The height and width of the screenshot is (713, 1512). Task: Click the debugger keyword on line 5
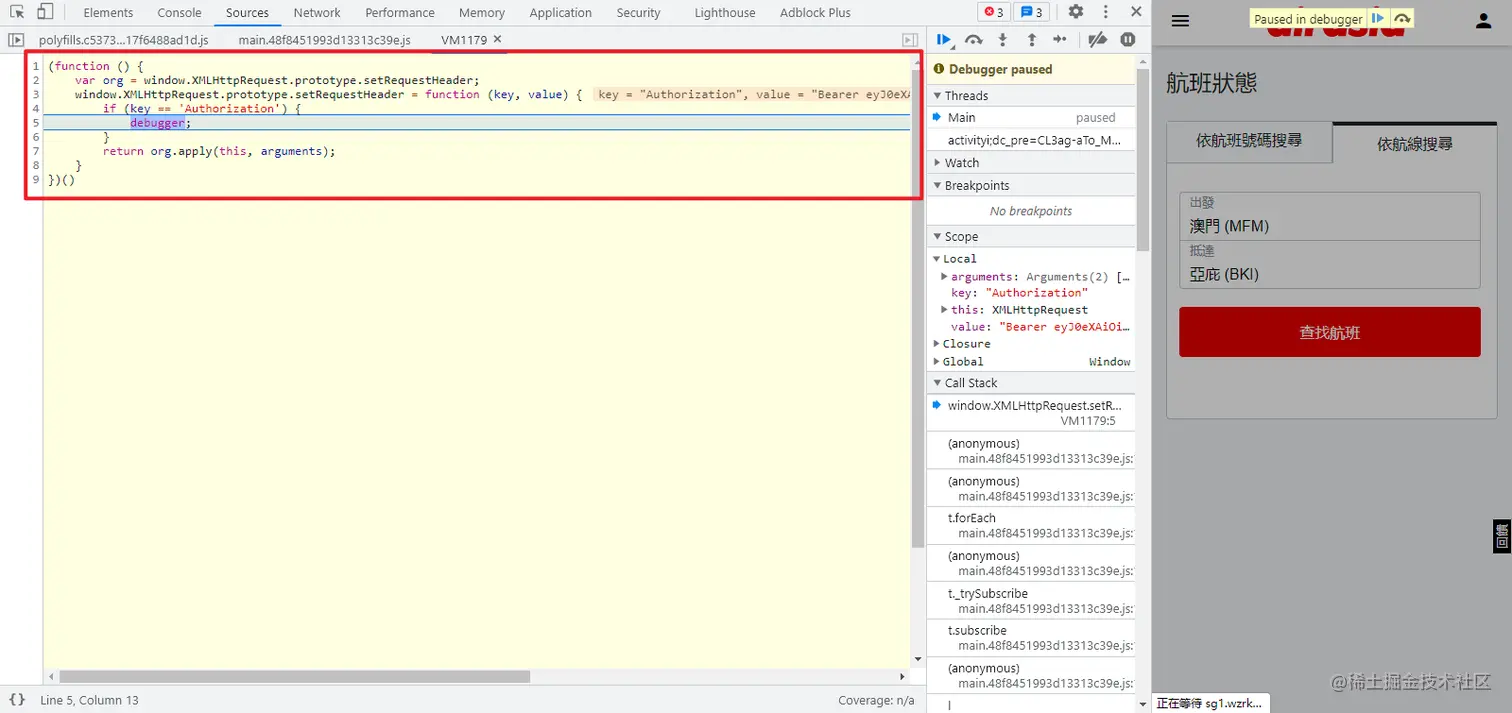pyautogui.click(x=157, y=123)
